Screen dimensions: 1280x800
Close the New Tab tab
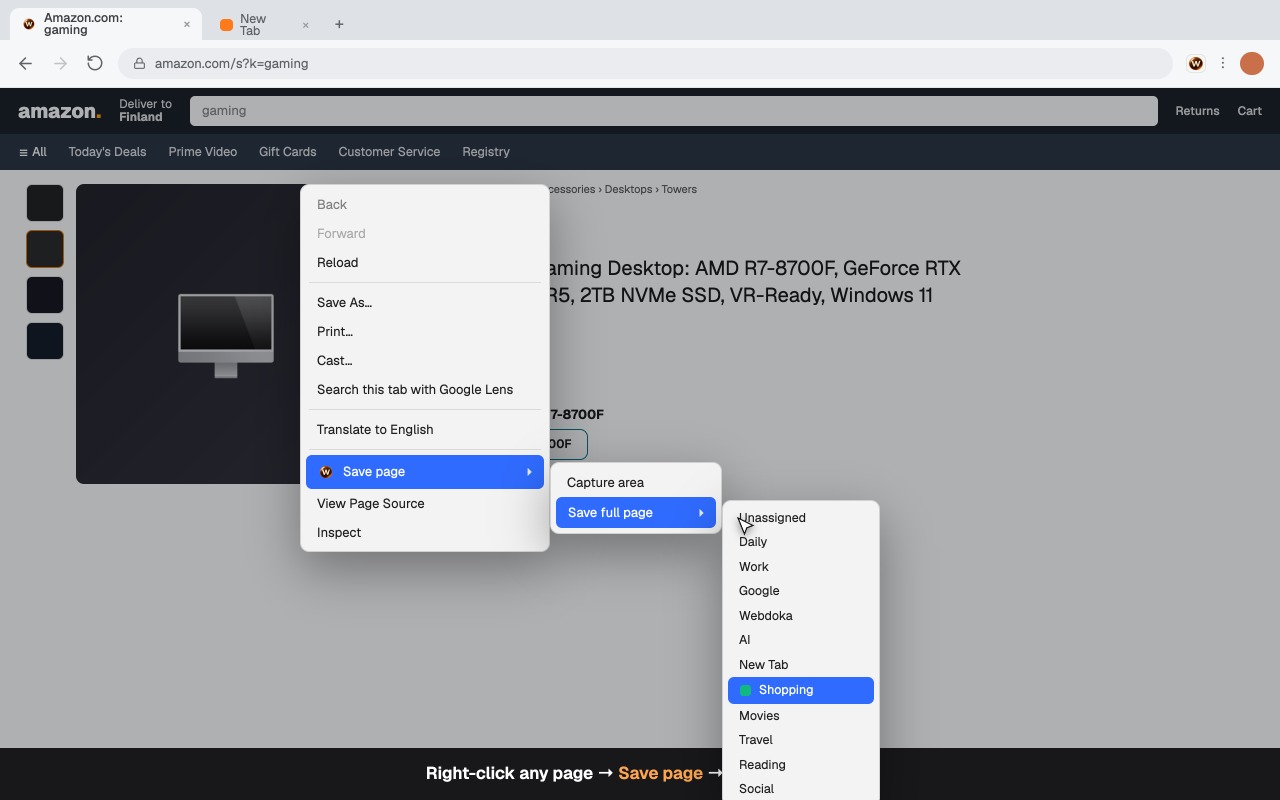click(305, 24)
